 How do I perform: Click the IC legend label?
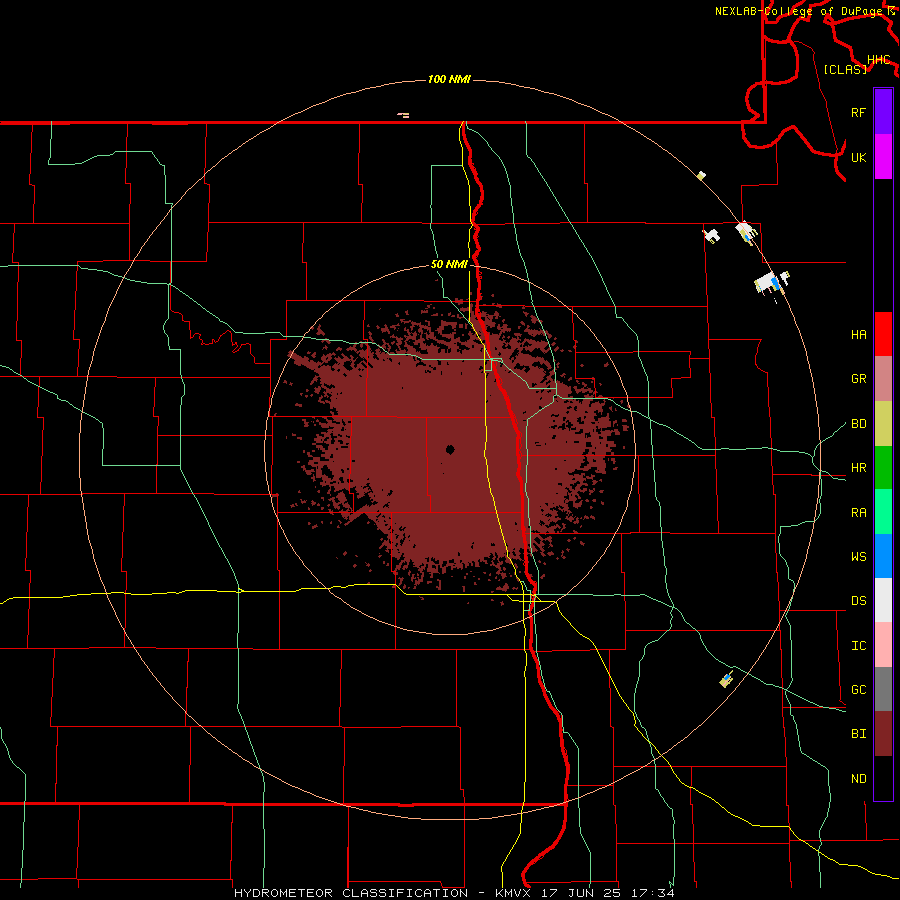click(858, 646)
